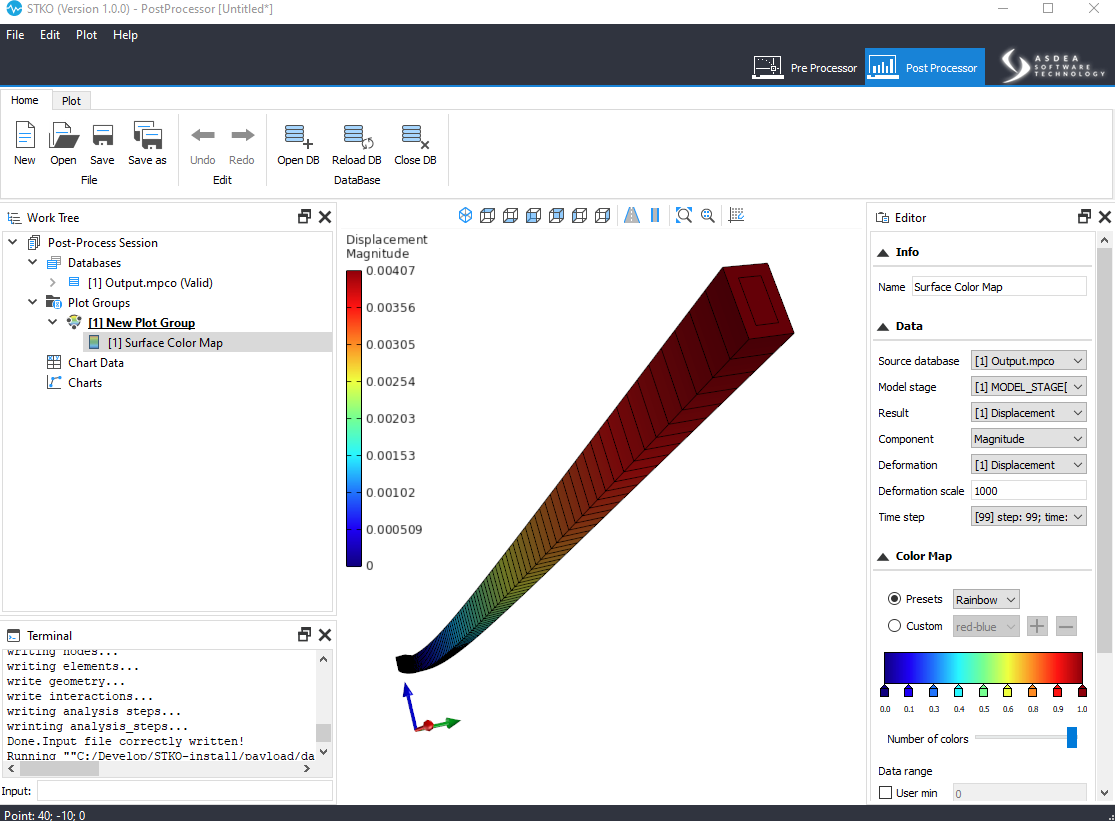Viewport: 1115px width, 821px height.
Task: Open the Help menu
Action: pos(125,35)
